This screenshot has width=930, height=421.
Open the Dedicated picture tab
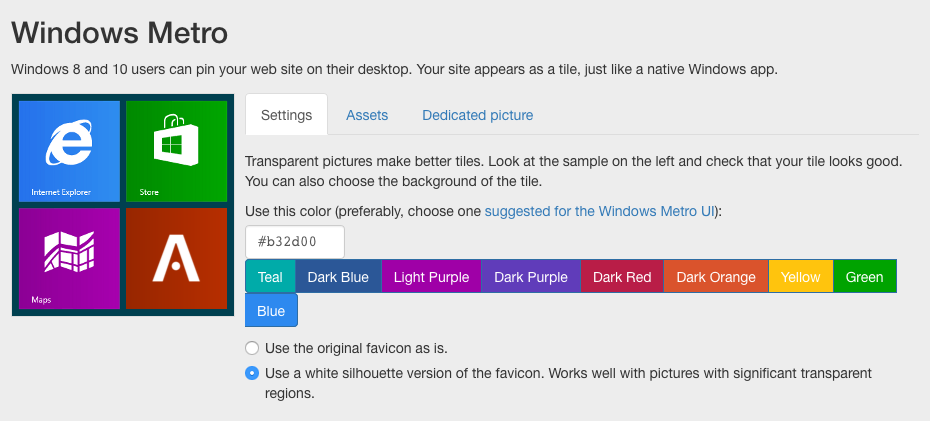pos(477,115)
